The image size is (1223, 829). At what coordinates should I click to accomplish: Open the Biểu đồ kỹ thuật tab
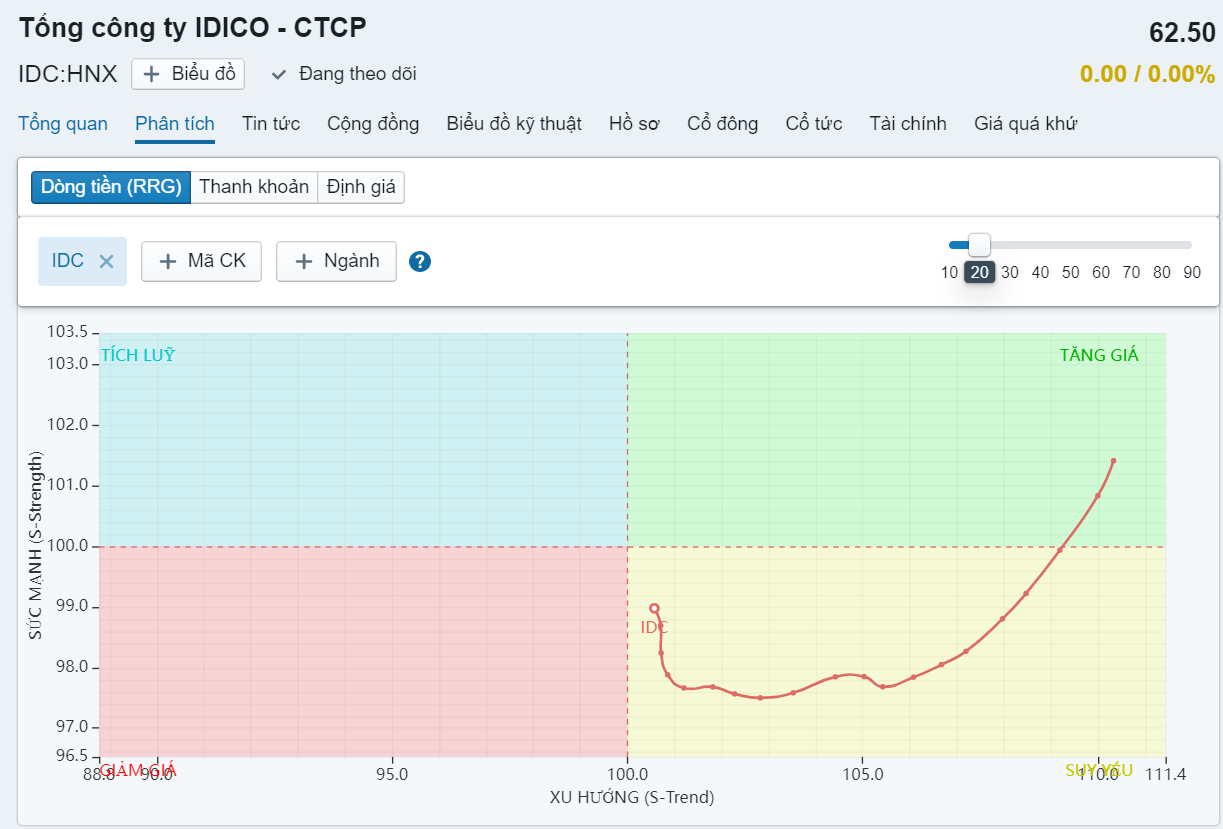[514, 124]
